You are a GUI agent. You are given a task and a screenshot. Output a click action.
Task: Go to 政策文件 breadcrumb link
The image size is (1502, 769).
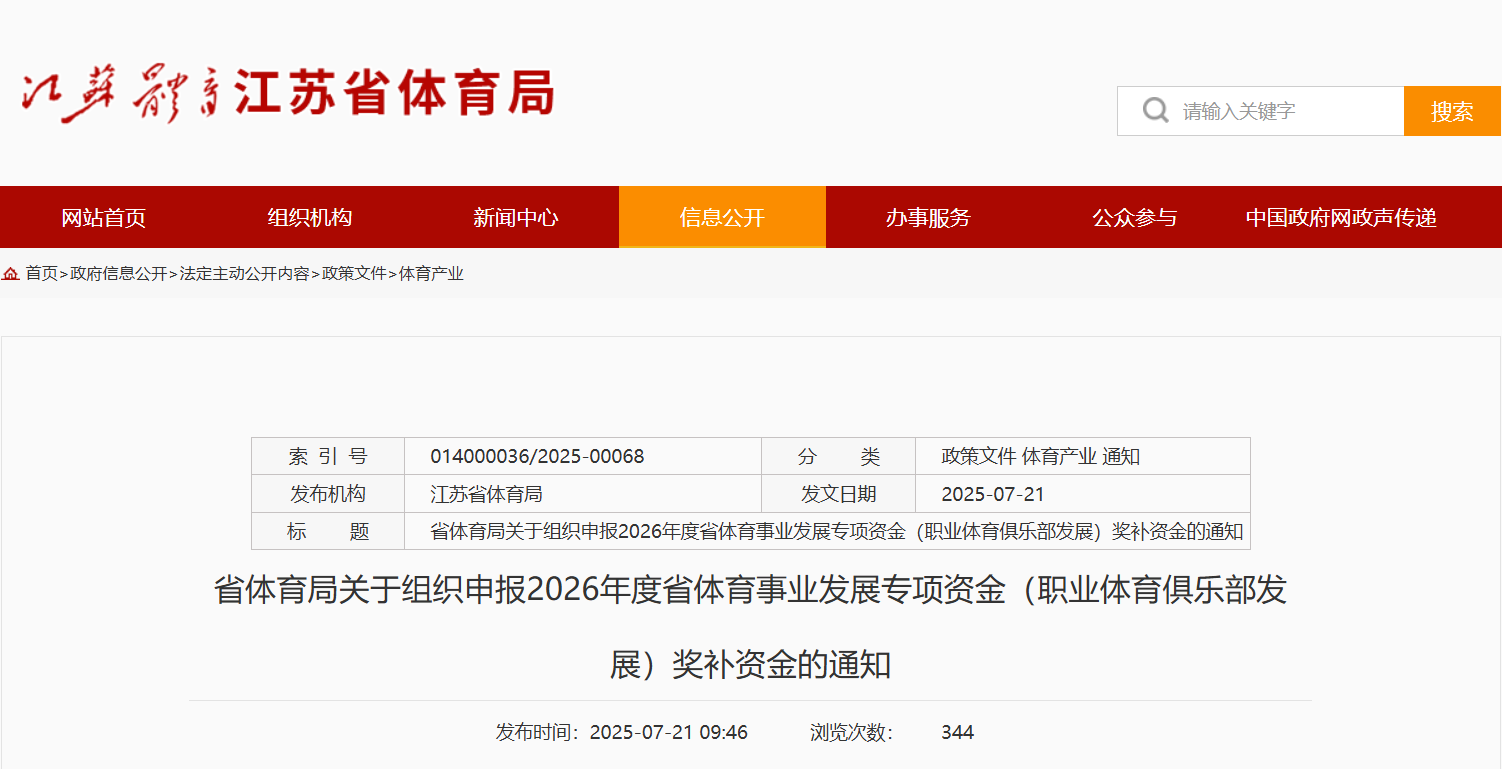pyautogui.click(x=354, y=274)
